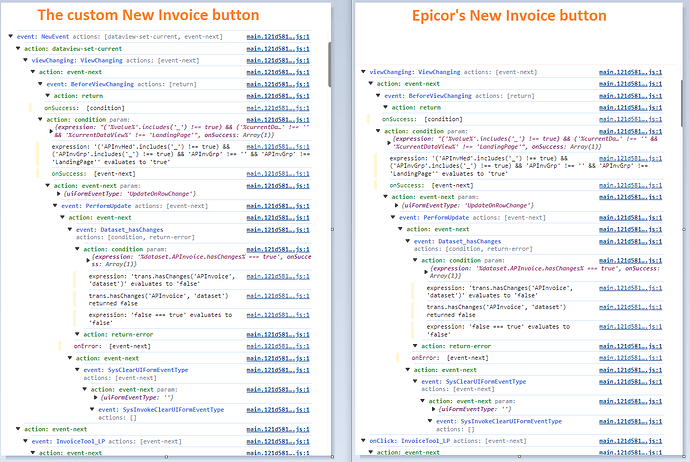The width and height of the screenshot is (690, 462).
Task: Collapse viewChanging ViewChanging row in Epicor panel
Action: [363, 72]
